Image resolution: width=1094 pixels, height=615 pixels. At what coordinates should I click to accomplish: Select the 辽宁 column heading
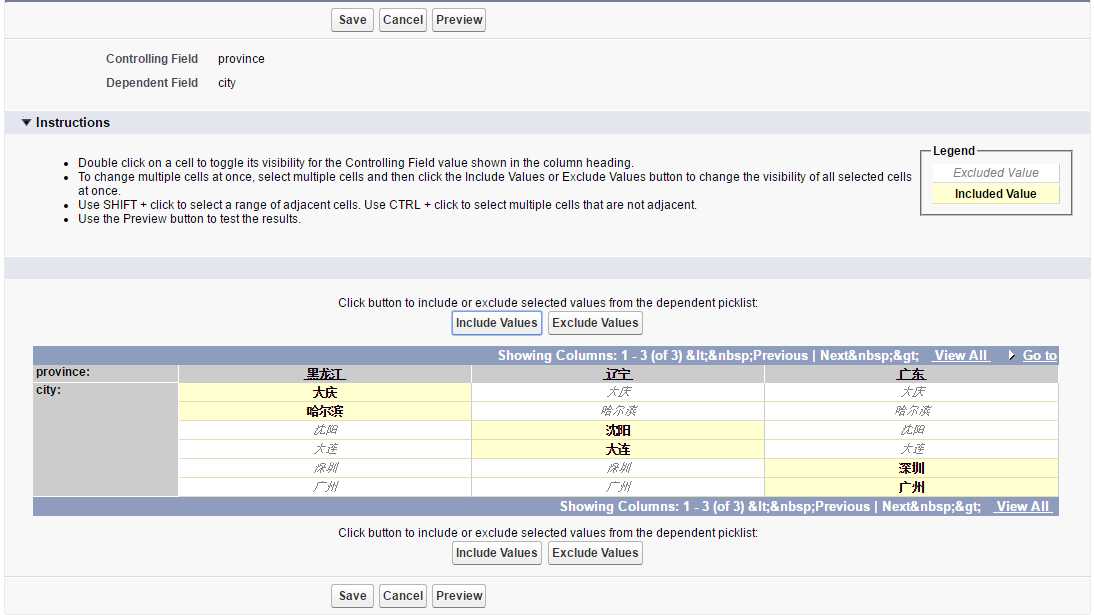[x=618, y=373]
